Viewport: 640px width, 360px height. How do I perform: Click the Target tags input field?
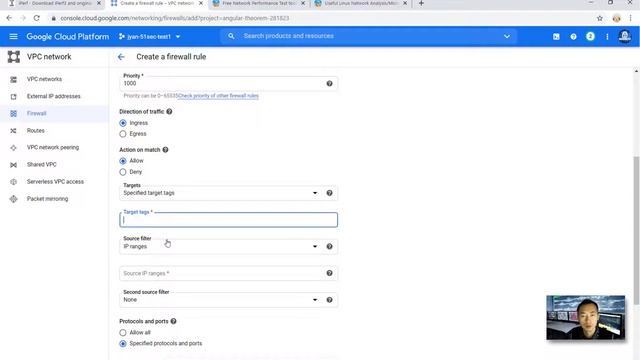(229, 220)
